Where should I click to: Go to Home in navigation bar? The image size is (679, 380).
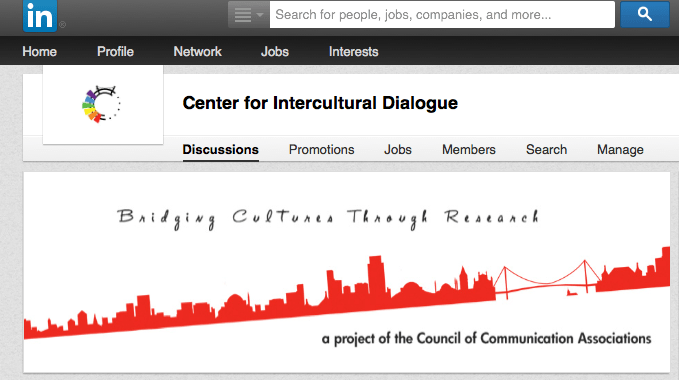(x=39, y=52)
